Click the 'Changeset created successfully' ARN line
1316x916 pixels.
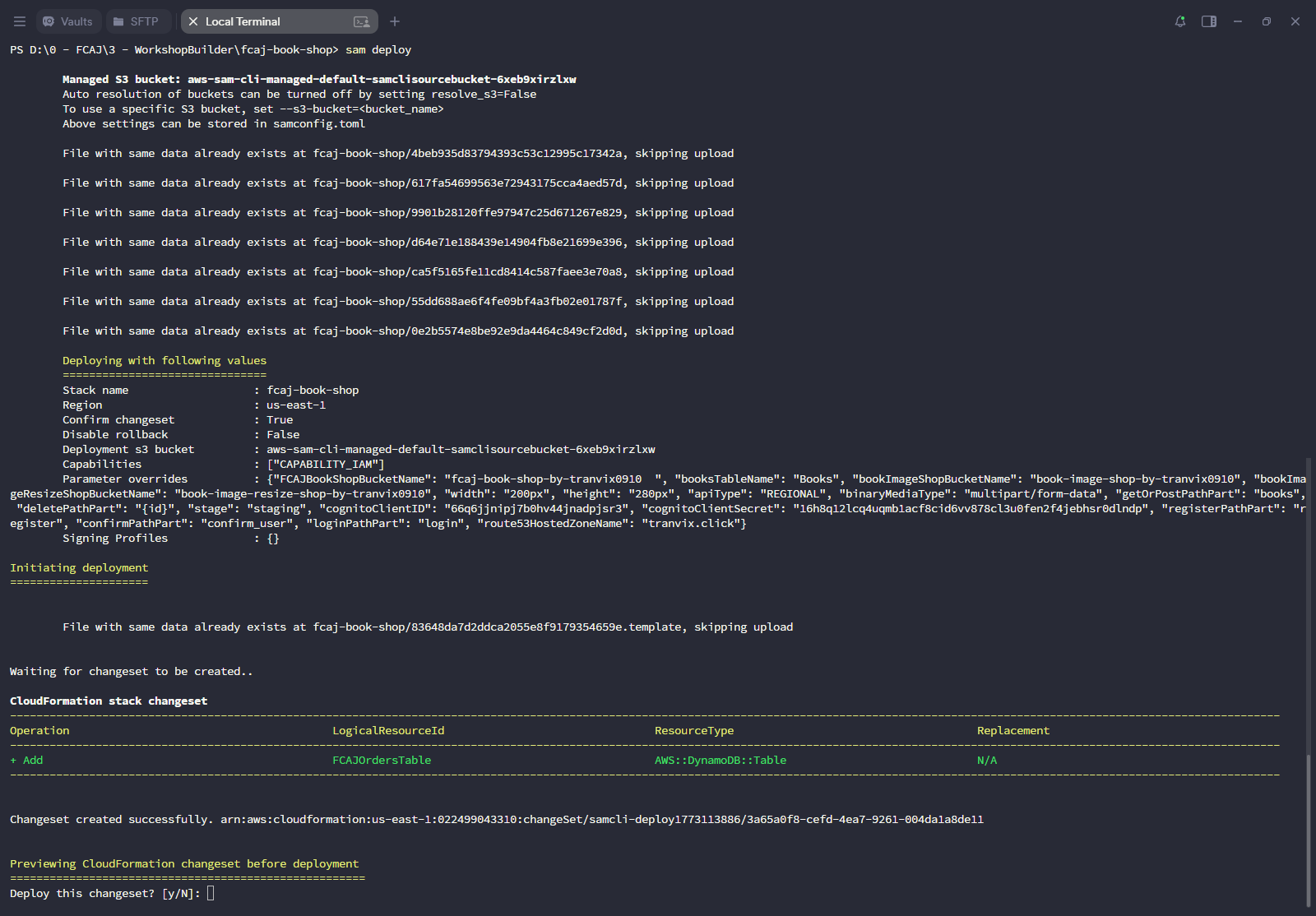[497, 819]
